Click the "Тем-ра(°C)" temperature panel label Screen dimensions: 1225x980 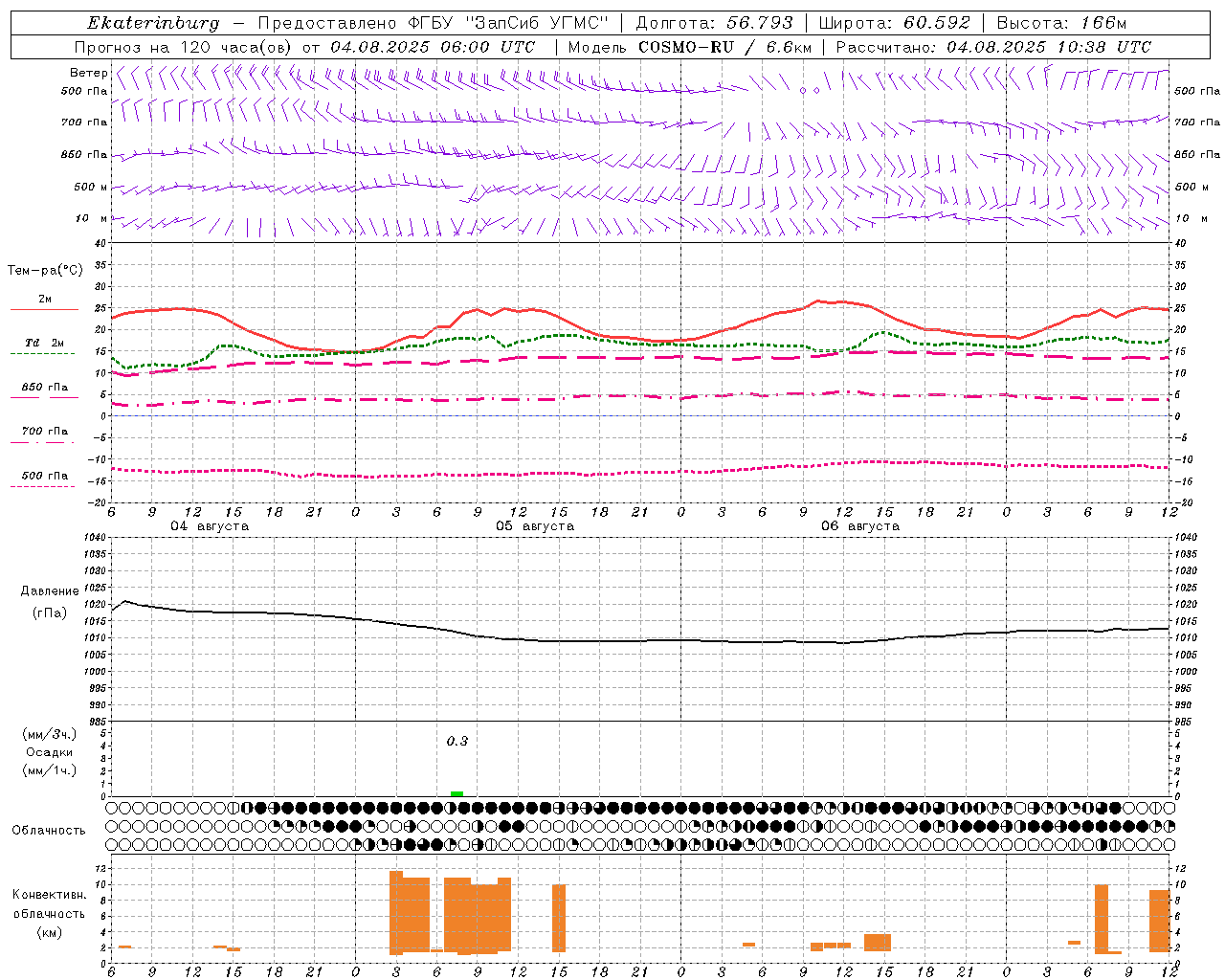(45, 271)
